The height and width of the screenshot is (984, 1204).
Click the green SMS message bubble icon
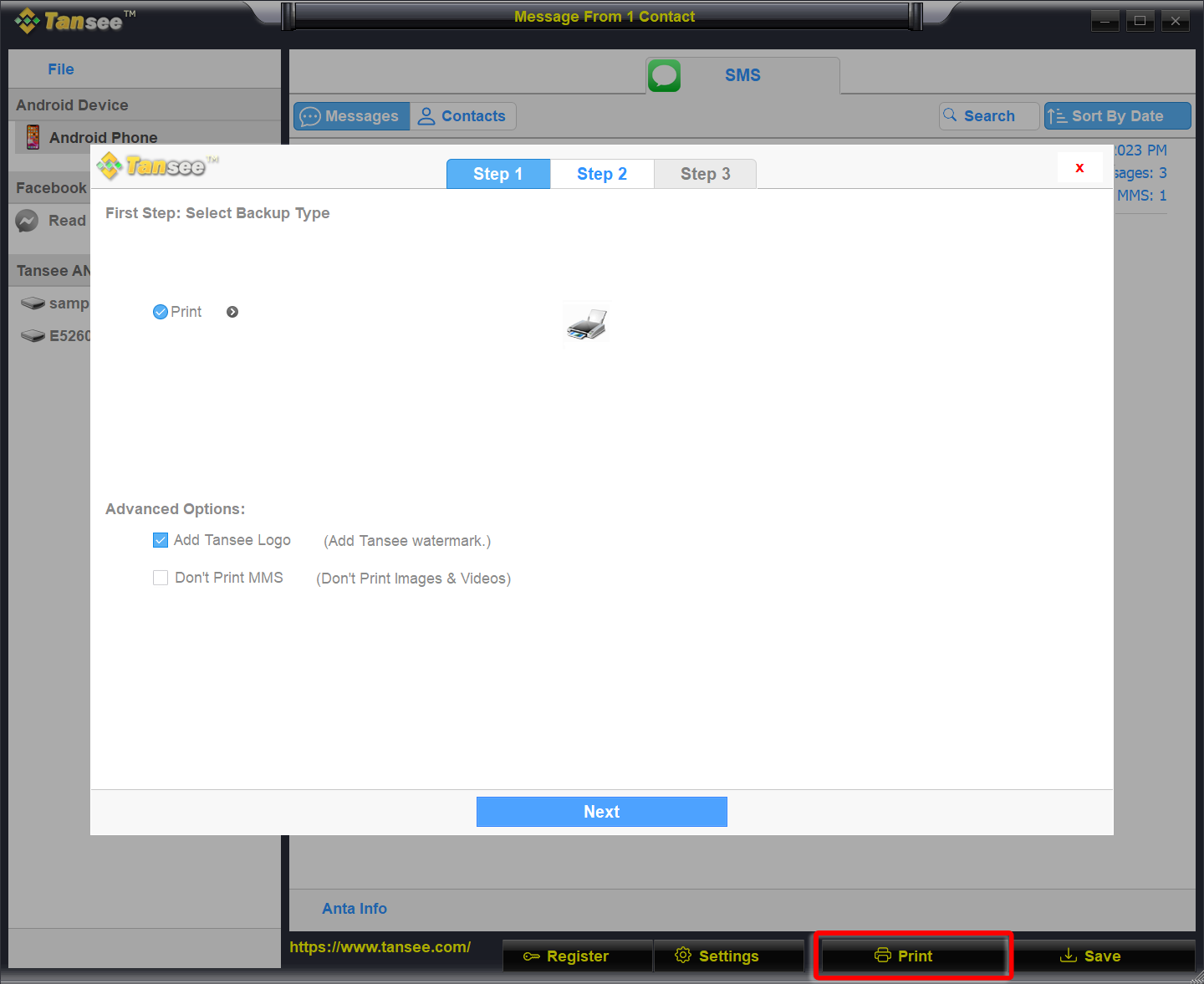(664, 76)
